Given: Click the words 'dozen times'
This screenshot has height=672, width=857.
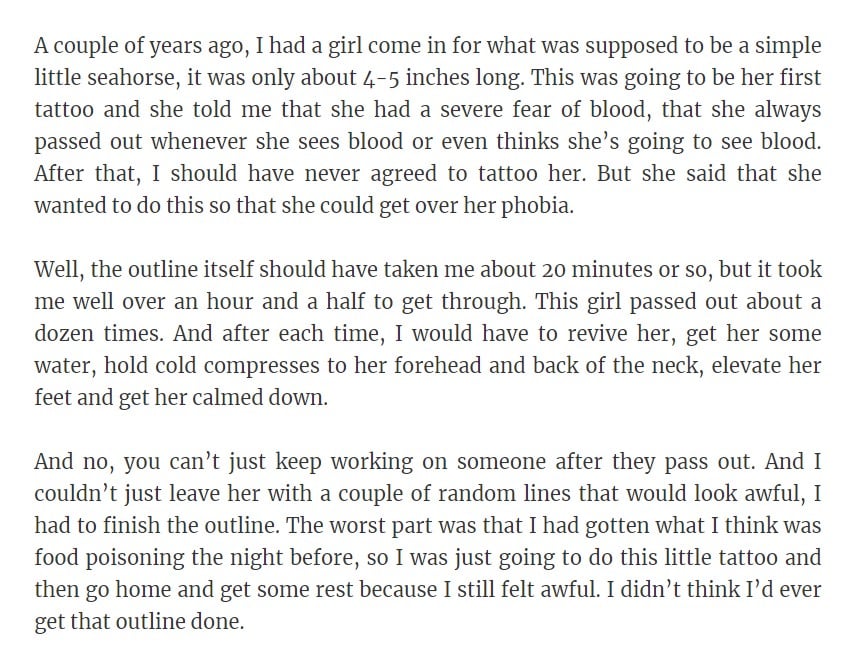Looking at the screenshot, I should (x=97, y=334).
